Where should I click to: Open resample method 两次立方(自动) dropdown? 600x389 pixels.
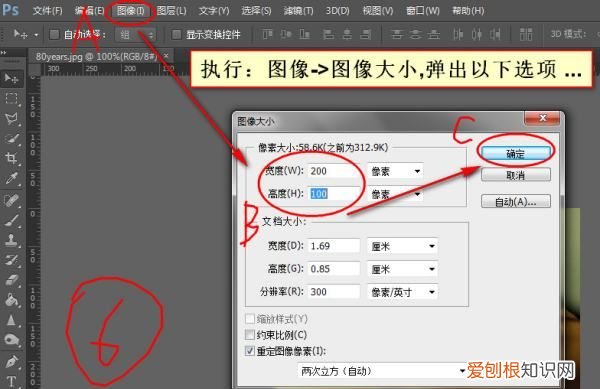tap(382, 371)
